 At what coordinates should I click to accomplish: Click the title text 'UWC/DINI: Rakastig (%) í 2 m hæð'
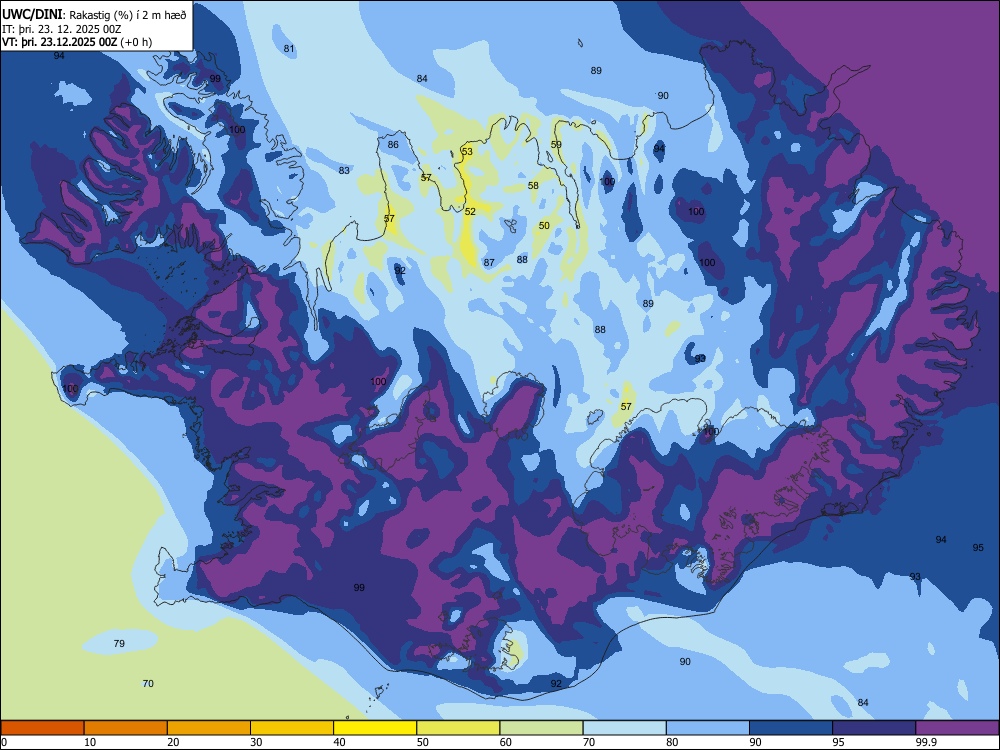pos(94,15)
